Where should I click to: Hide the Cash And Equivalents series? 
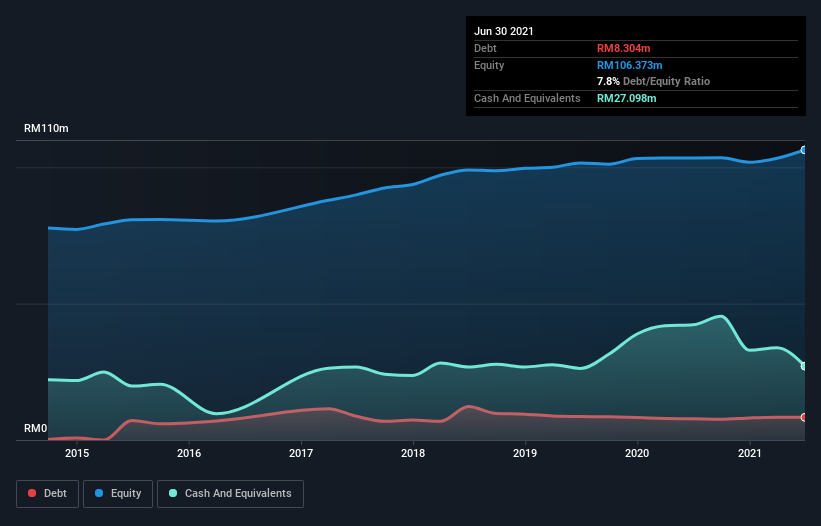230,493
